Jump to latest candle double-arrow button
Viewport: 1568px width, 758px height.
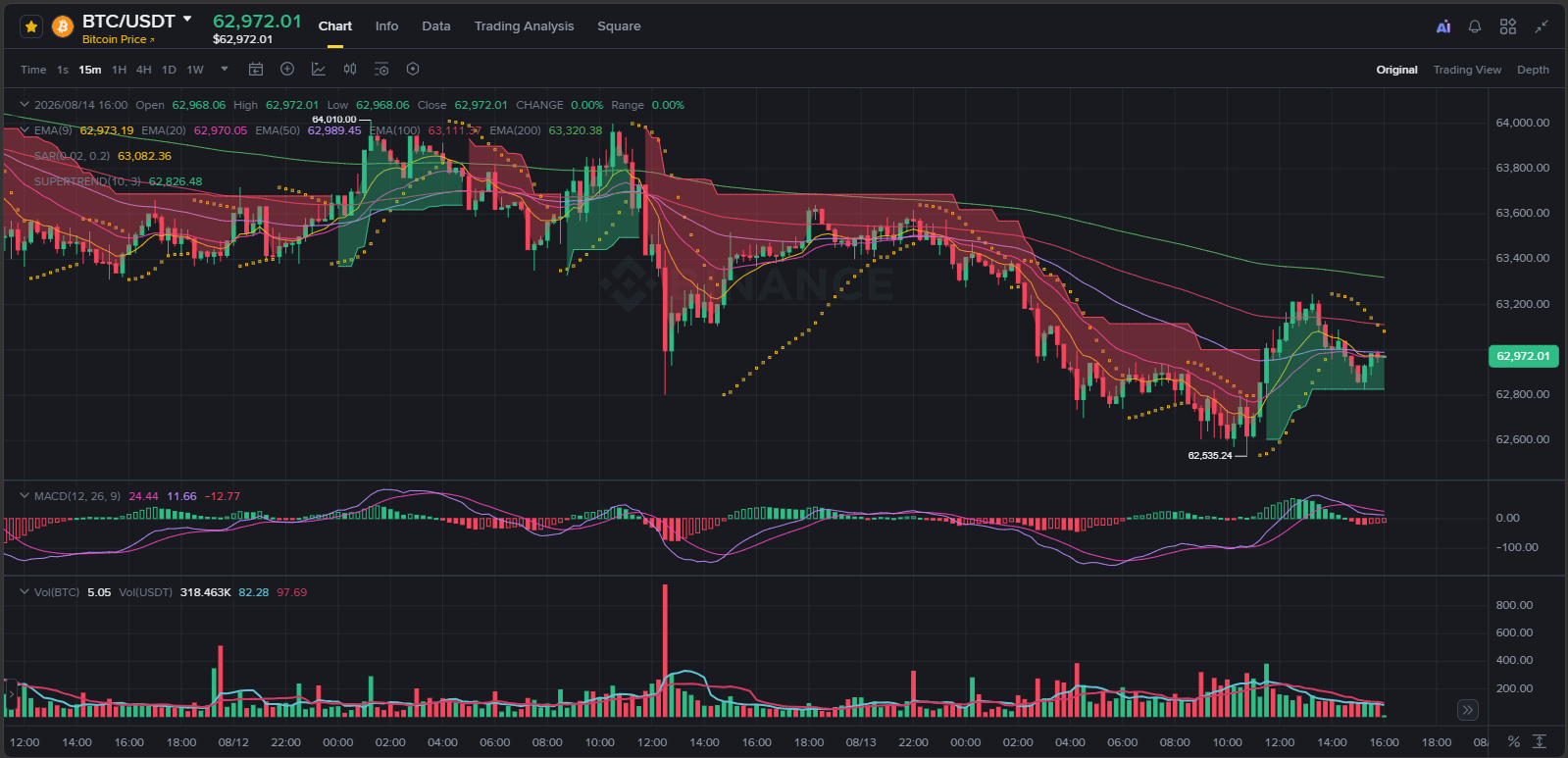tap(1468, 710)
